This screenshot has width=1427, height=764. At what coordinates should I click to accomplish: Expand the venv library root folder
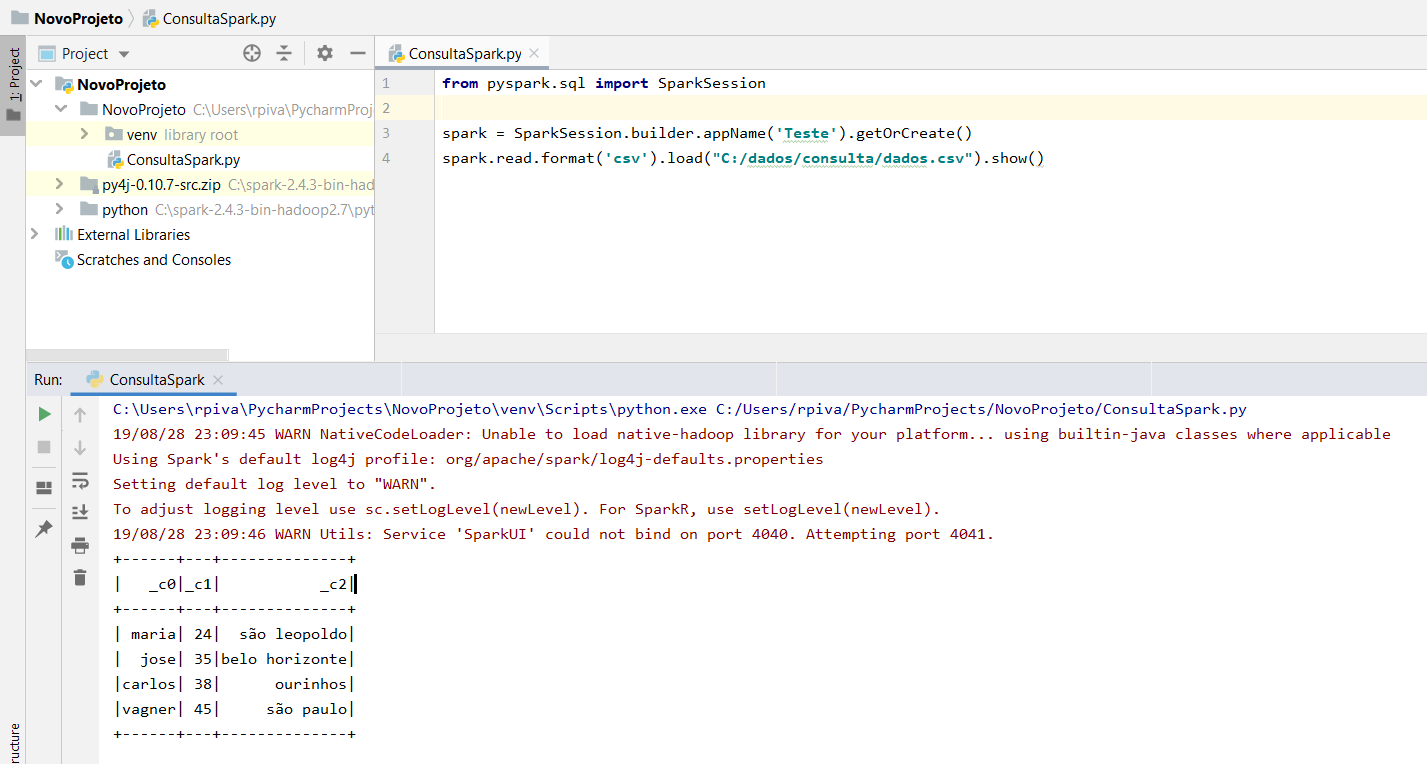click(x=84, y=134)
